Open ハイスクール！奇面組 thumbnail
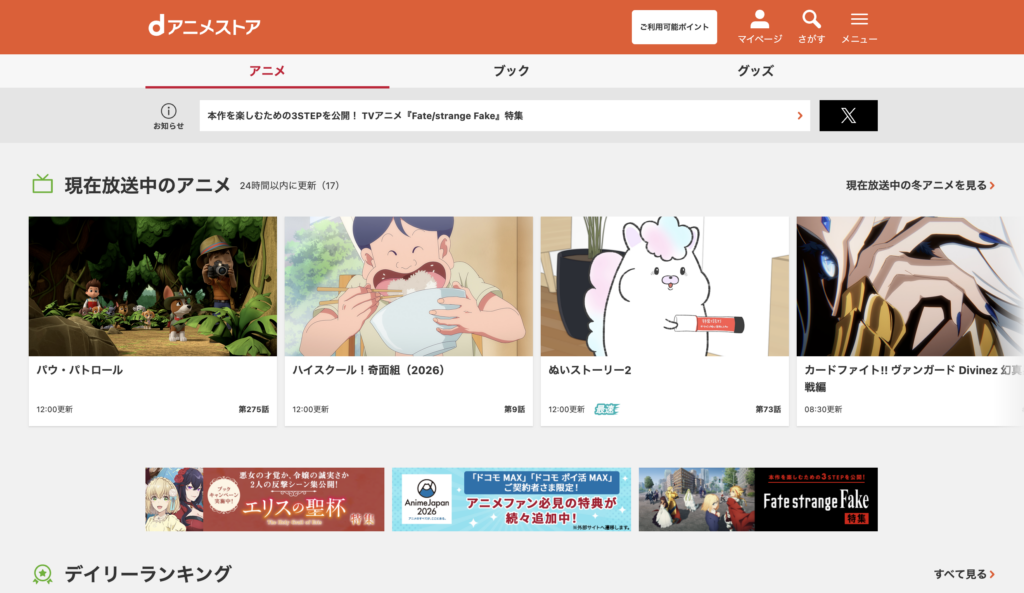 coord(408,286)
